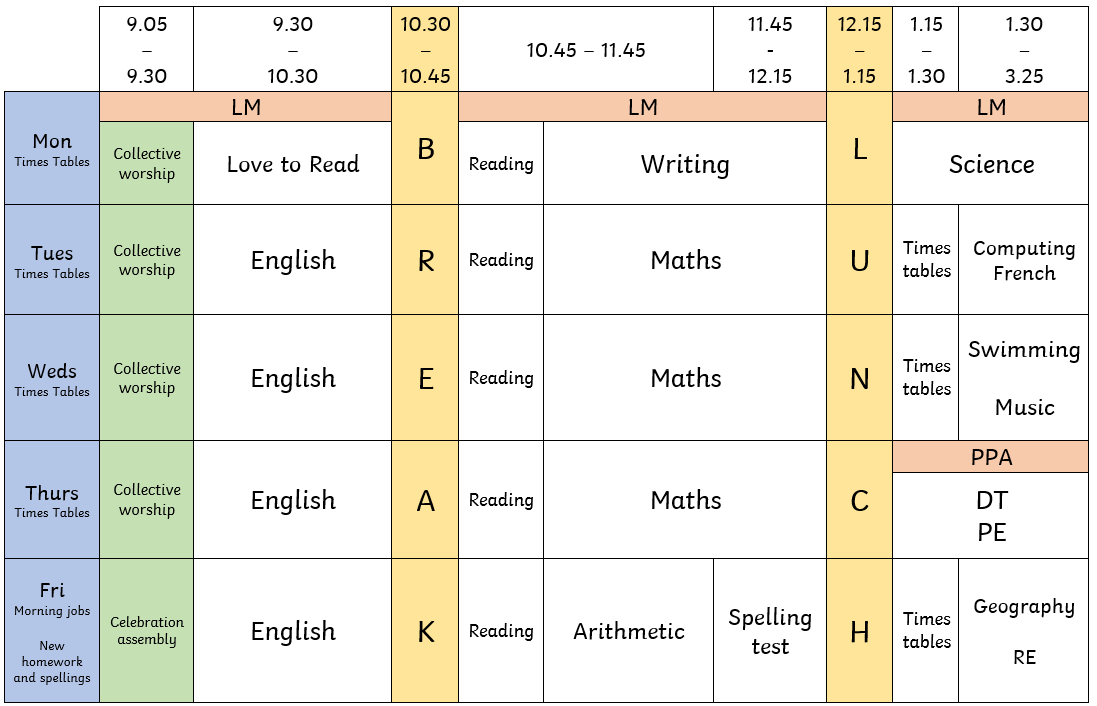Viewport: 1097px width, 706px height.
Task: Click Thursday's English lesson cell
Action: coord(292,500)
